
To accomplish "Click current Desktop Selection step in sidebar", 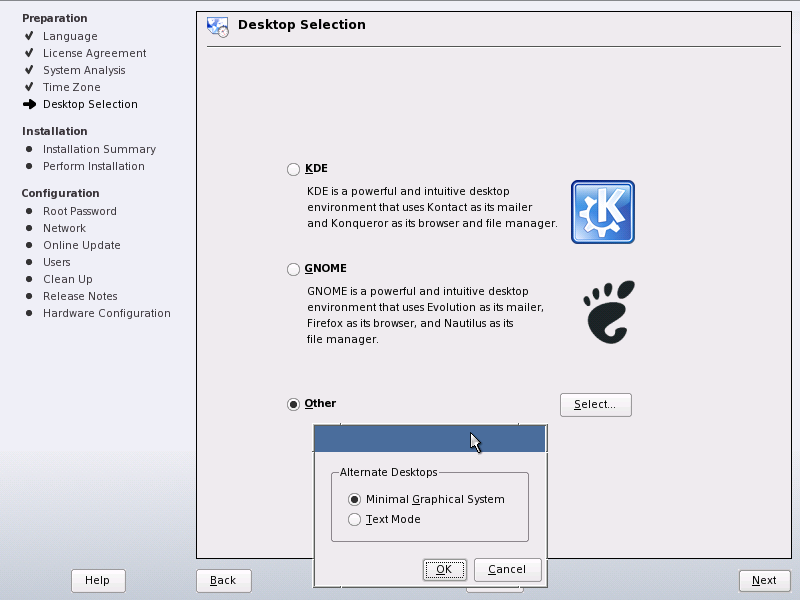I will [x=90, y=104].
